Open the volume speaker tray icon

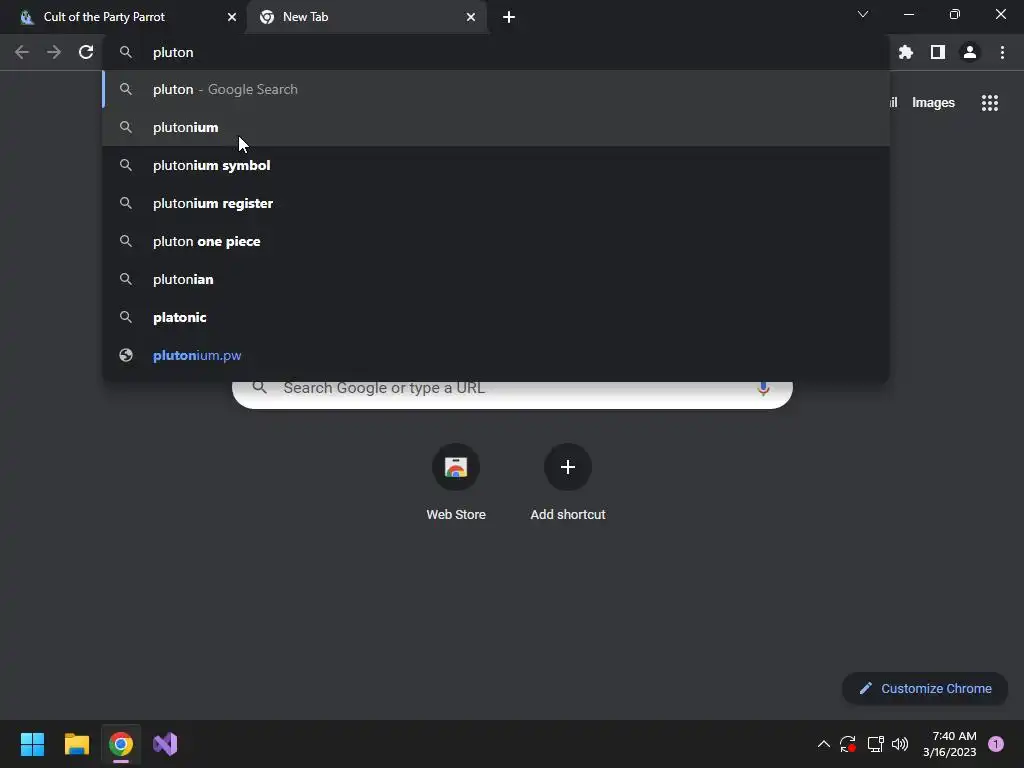point(900,744)
